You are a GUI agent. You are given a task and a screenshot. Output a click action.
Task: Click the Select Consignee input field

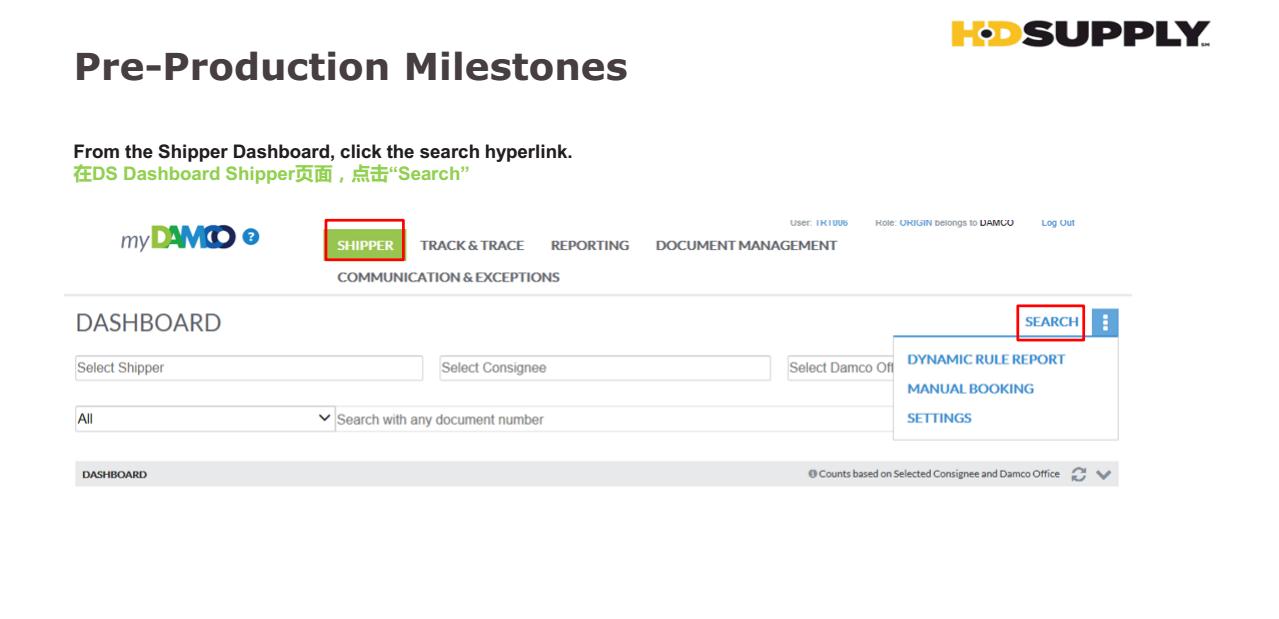point(605,368)
